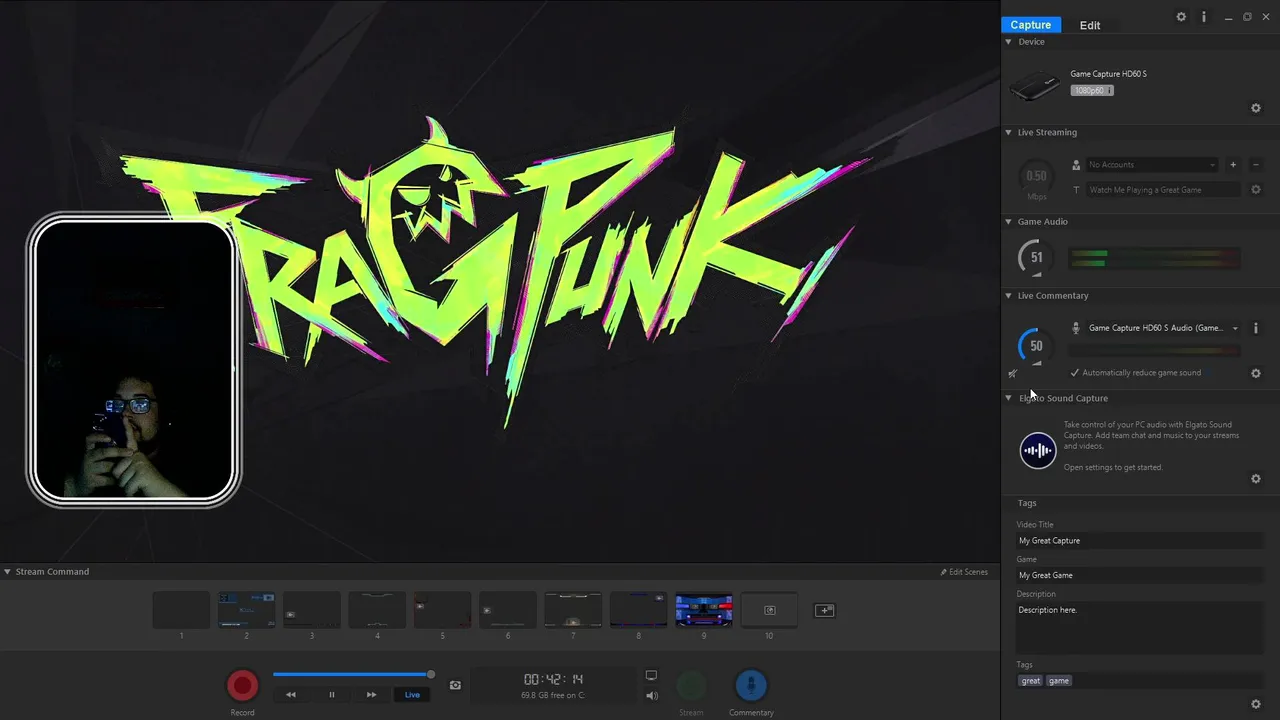Select scene thumbnail 4

[377, 610]
